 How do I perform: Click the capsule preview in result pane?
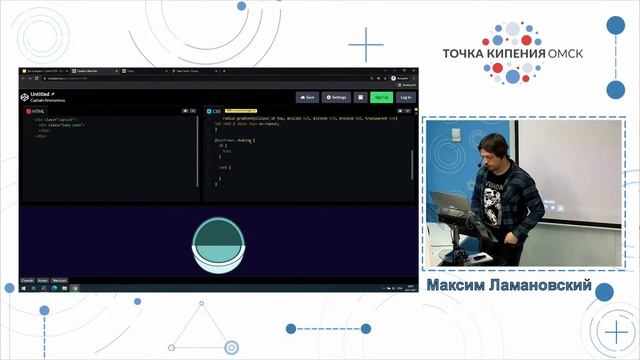[218, 245]
